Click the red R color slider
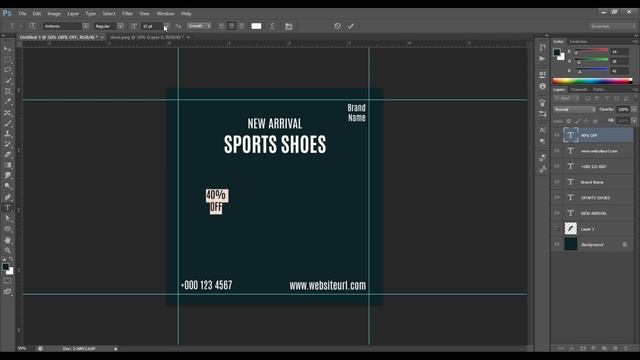Image resolution: width=640 pixels, height=360 pixels. tap(591, 51)
